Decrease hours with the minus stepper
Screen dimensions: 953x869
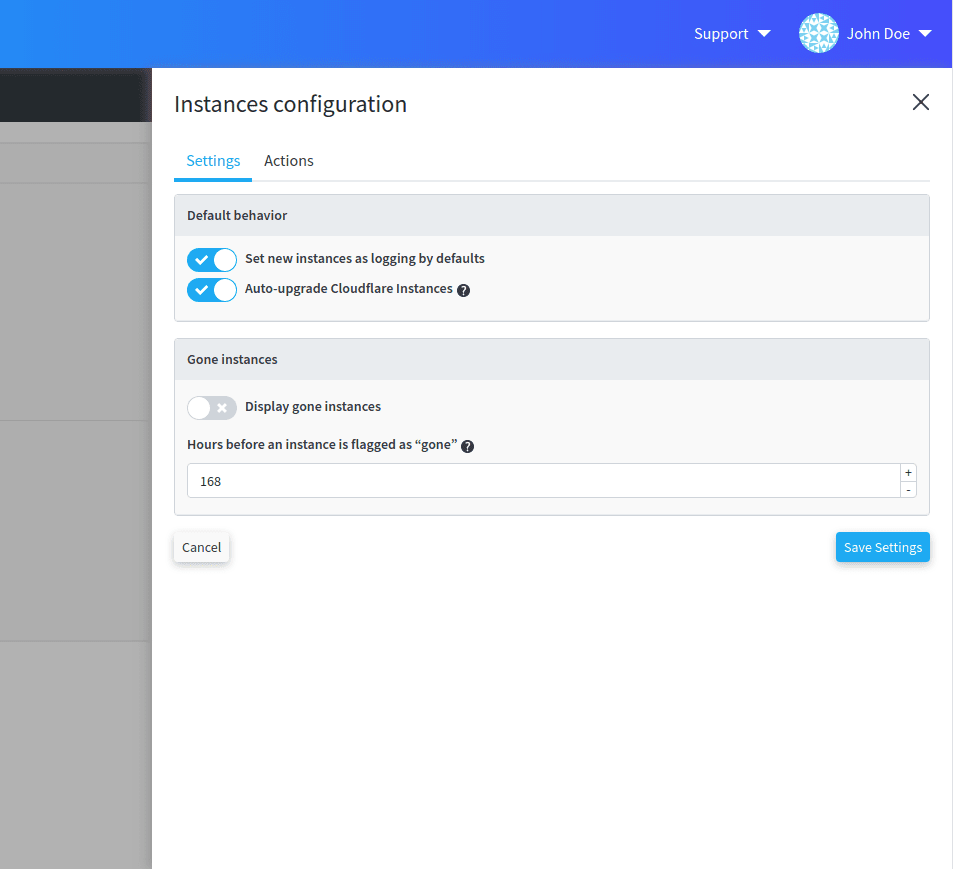click(908, 489)
